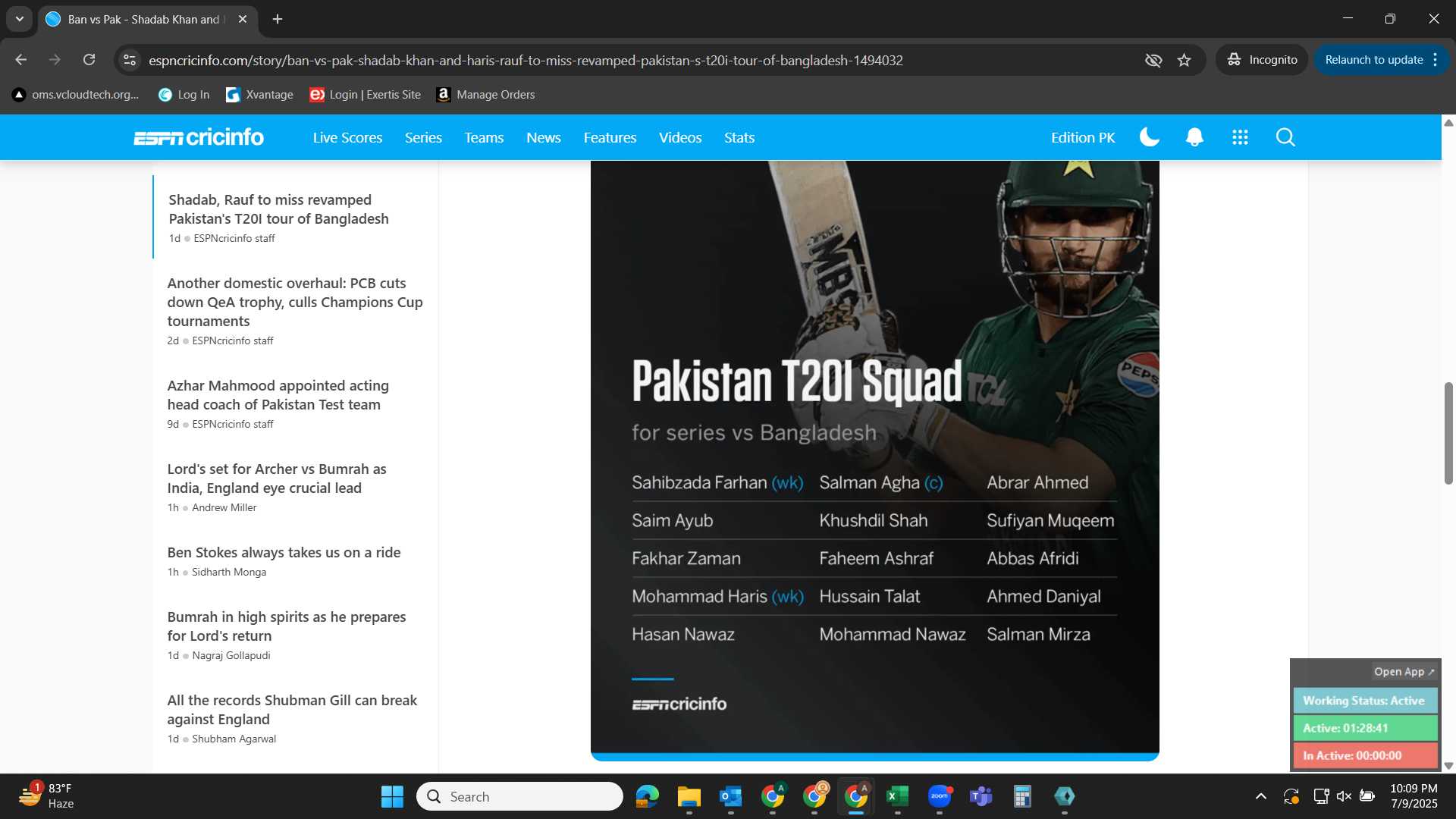This screenshot has width=1456, height=819.
Task: Open Chrome three-dot menu
Action: (1436, 60)
